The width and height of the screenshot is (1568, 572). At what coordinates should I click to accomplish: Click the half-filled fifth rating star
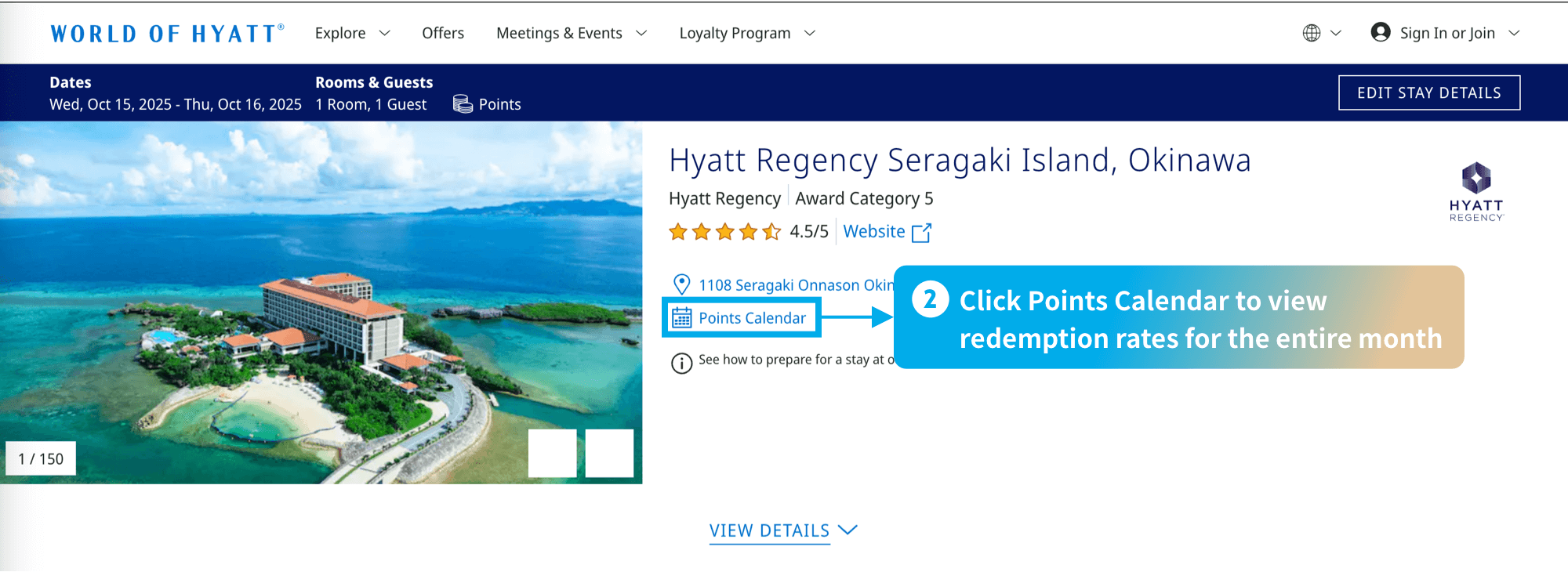pyautogui.click(x=771, y=231)
